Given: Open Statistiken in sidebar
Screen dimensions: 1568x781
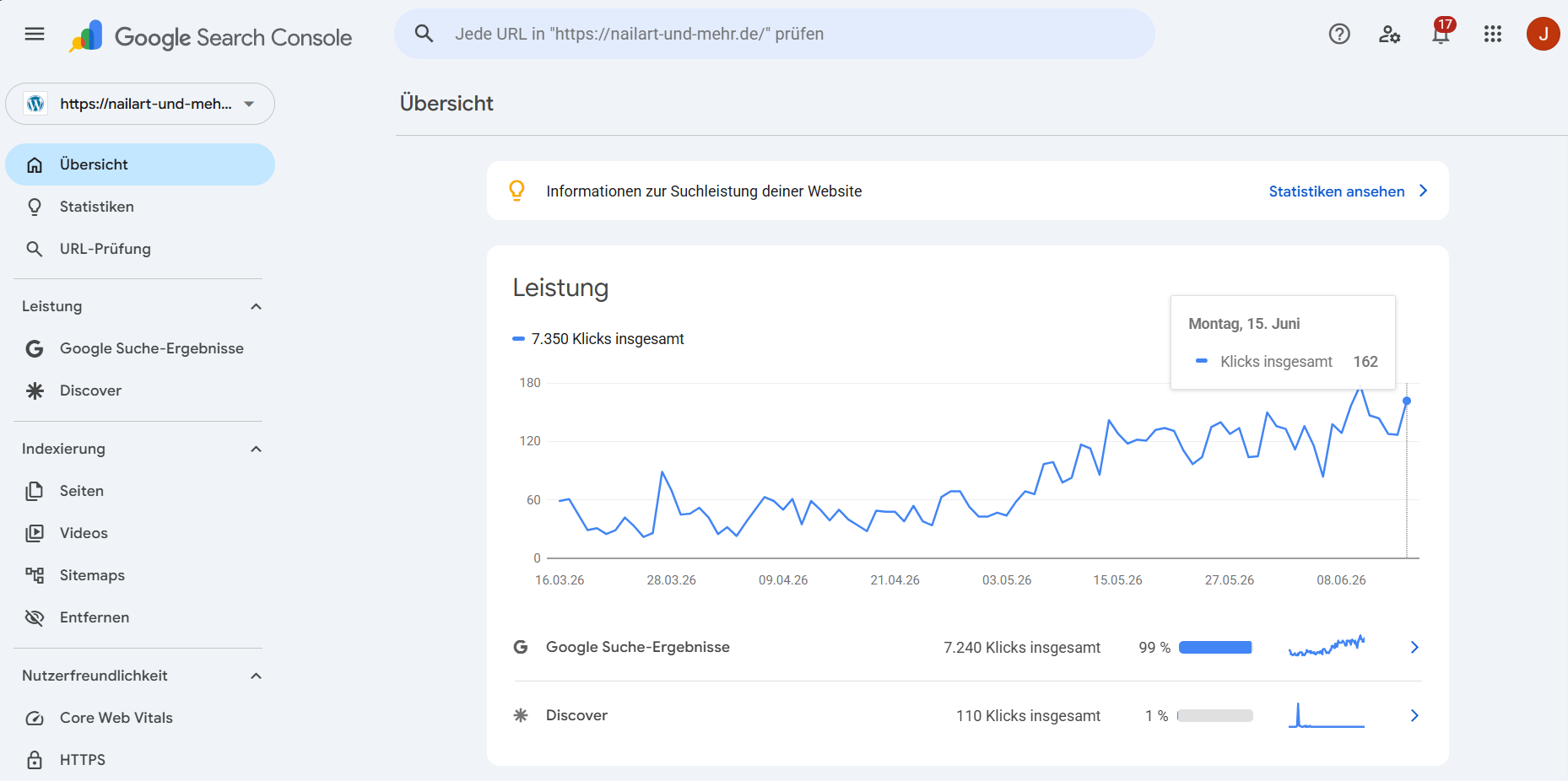Looking at the screenshot, I should (140, 207).
